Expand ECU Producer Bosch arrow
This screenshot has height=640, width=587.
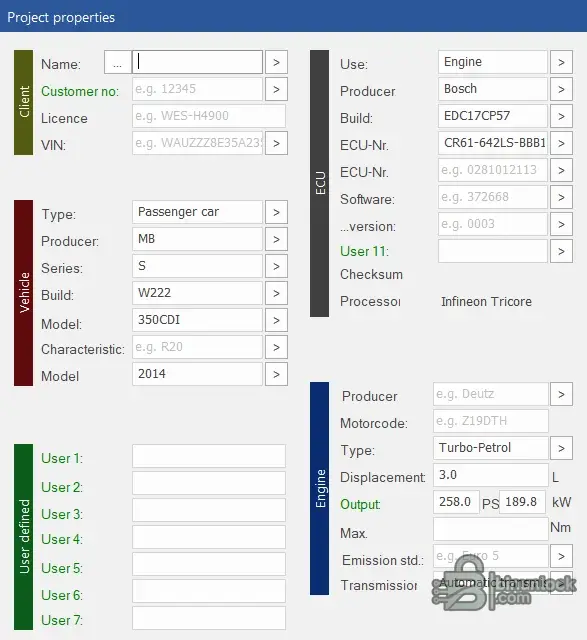tap(561, 89)
